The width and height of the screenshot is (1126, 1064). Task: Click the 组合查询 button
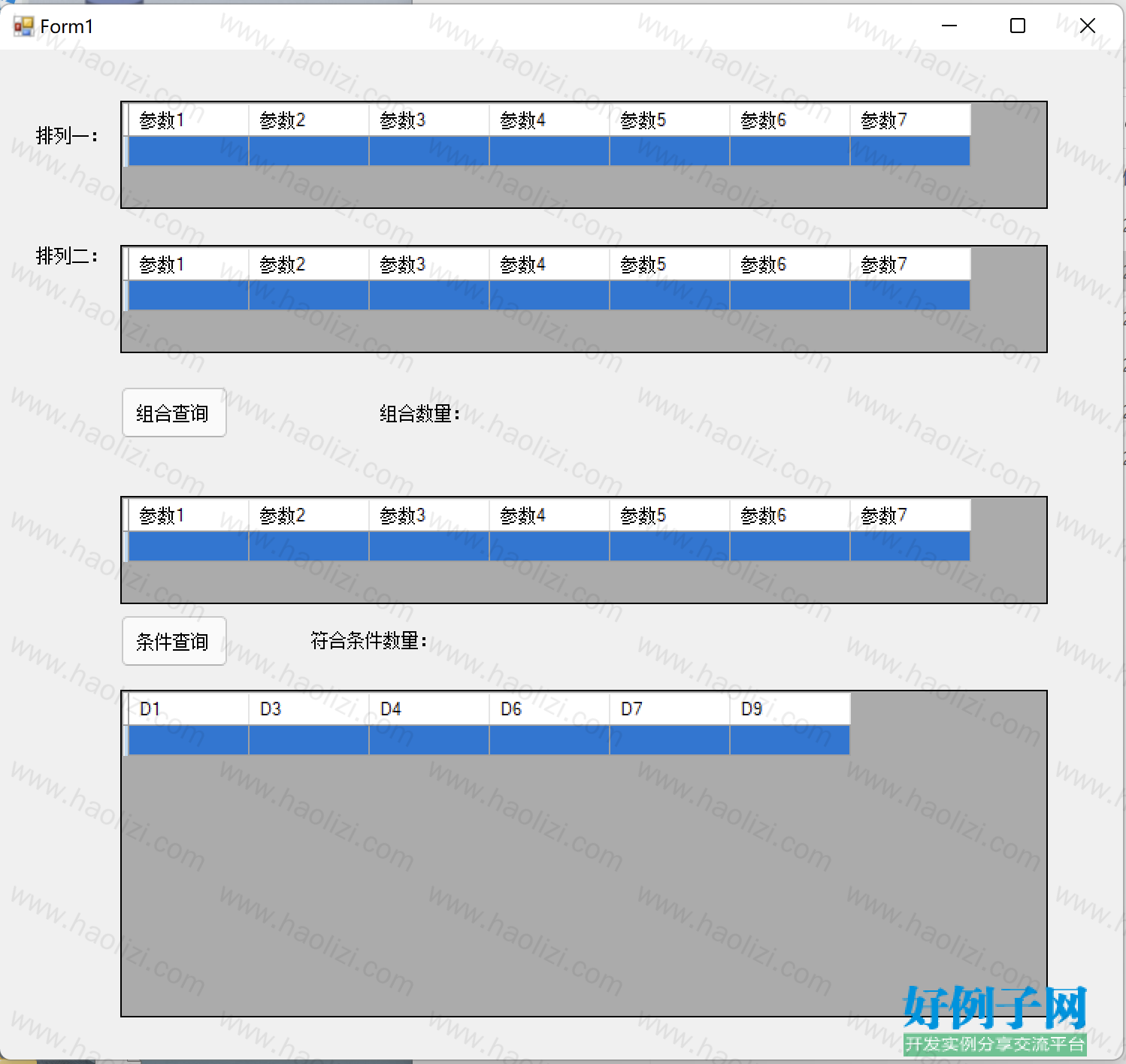tap(174, 413)
